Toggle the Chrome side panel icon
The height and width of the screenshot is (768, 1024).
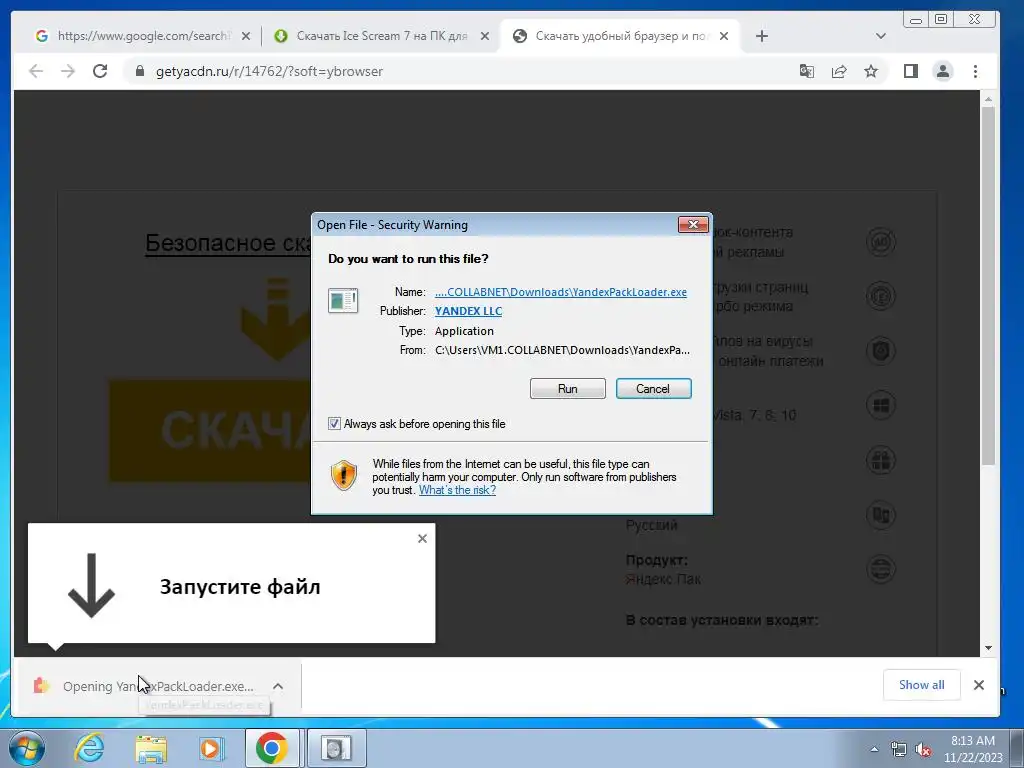pyautogui.click(x=911, y=71)
